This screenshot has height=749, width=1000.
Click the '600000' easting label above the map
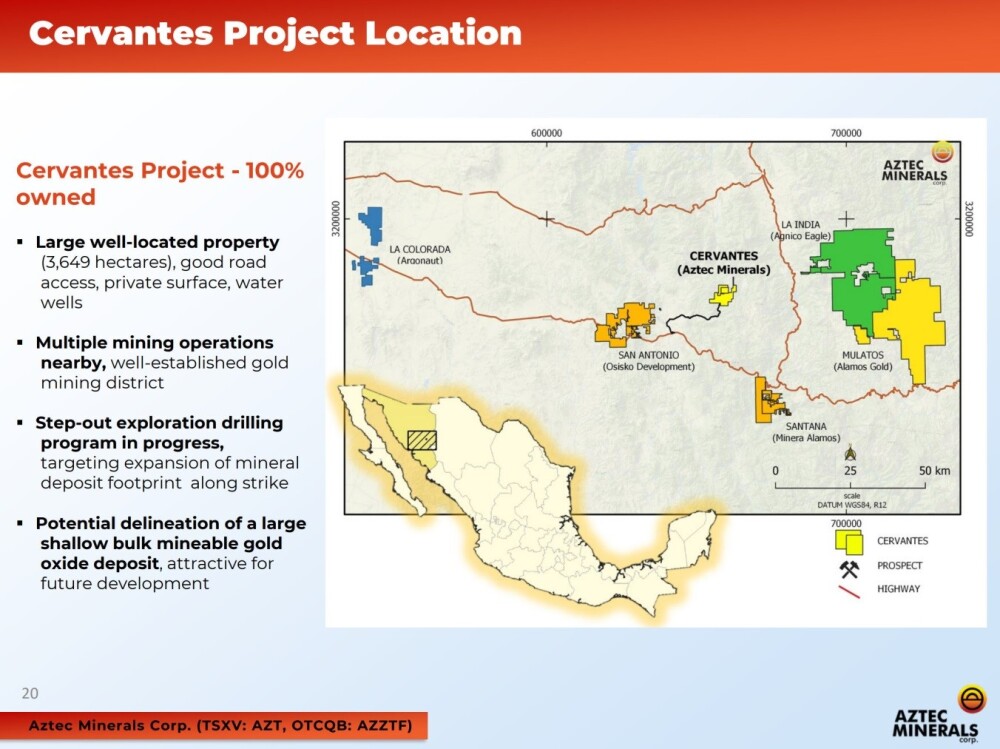[547, 133]
